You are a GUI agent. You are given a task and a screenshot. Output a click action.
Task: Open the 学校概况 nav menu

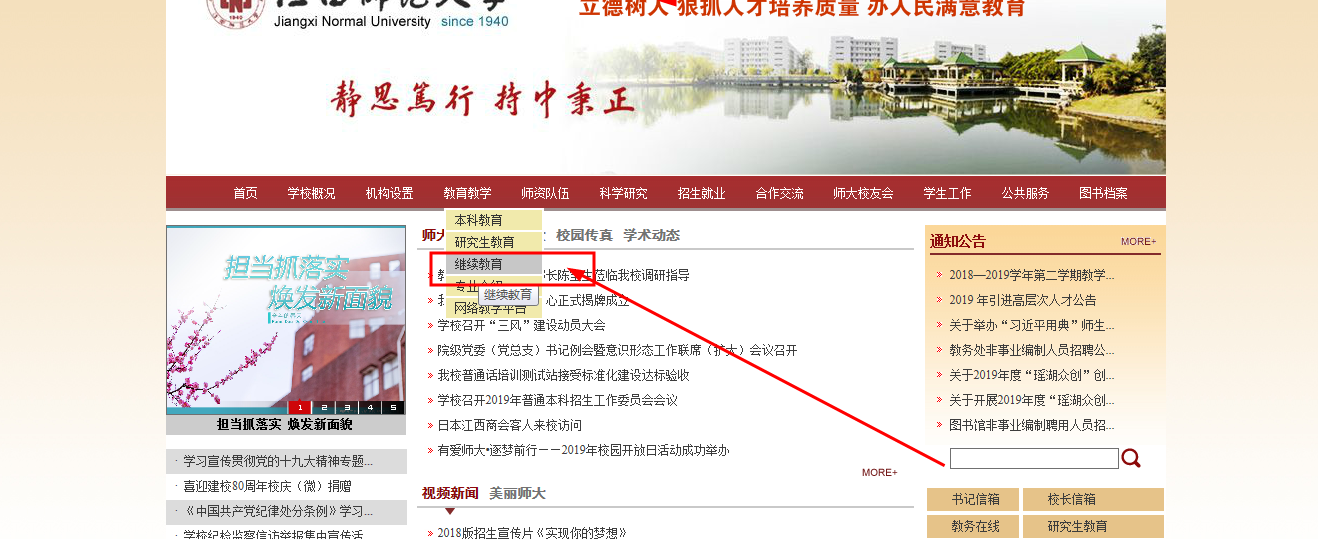tap(312, 193)
